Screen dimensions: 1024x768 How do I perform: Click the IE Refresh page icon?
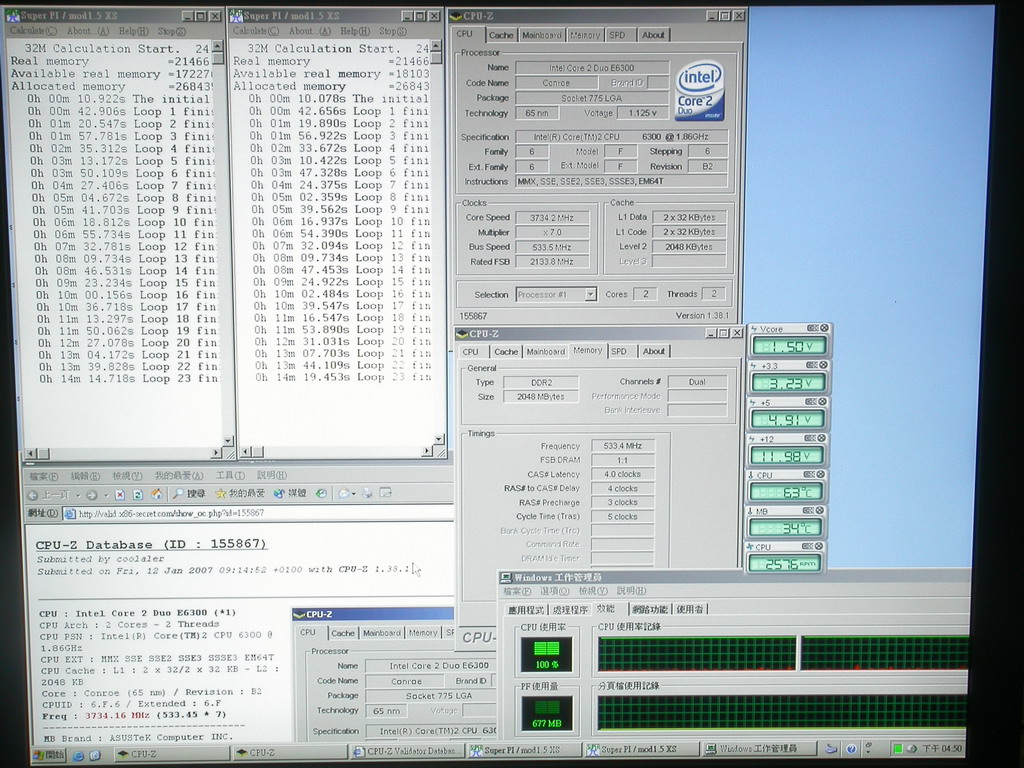coord(138,494)
